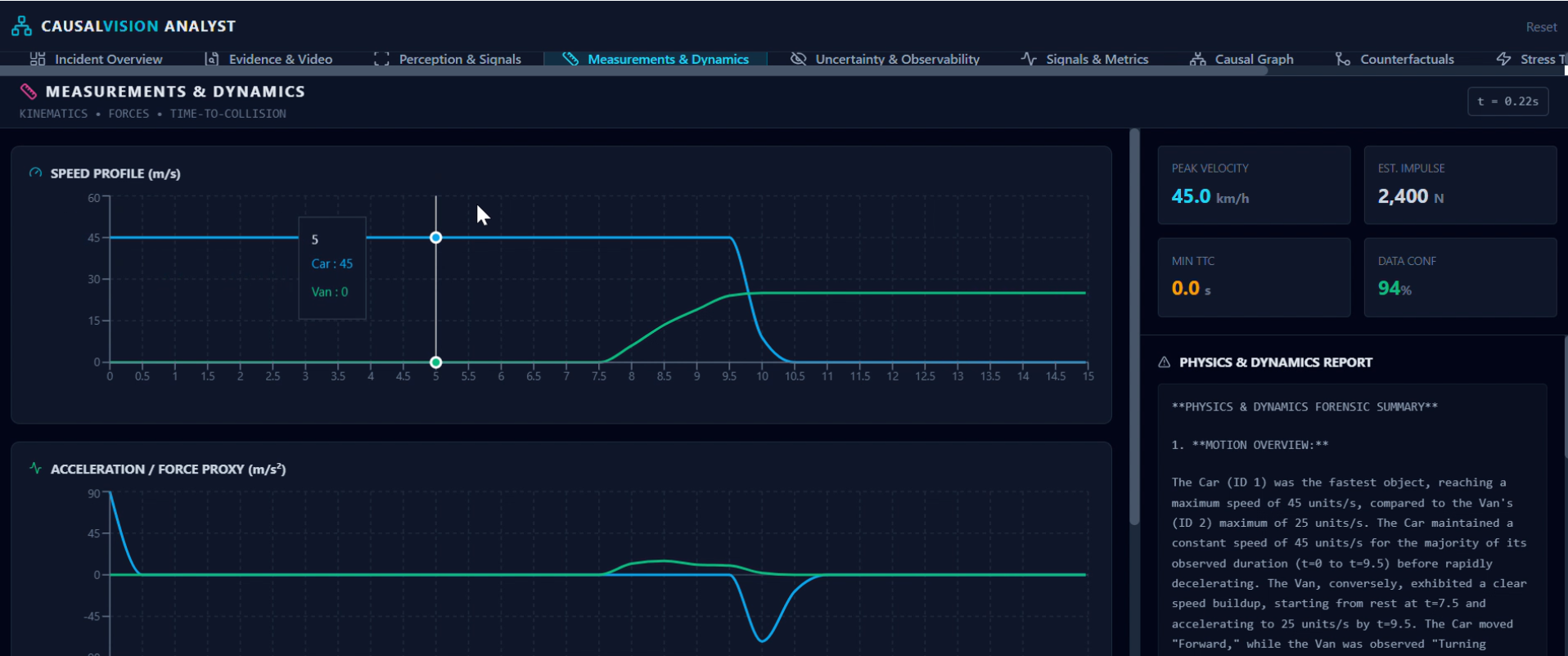Click the ruler icon beside Measurements & Dynamics heading
The height and width of the screenshot is (656, 1568).
(x=29, y=91)
